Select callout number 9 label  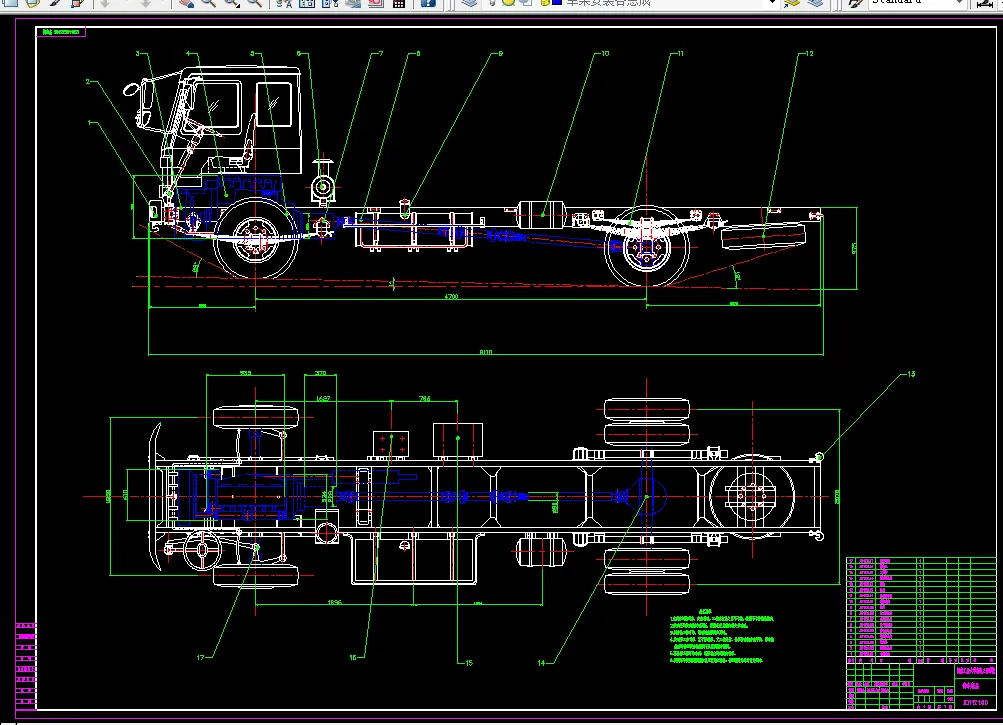500,54
